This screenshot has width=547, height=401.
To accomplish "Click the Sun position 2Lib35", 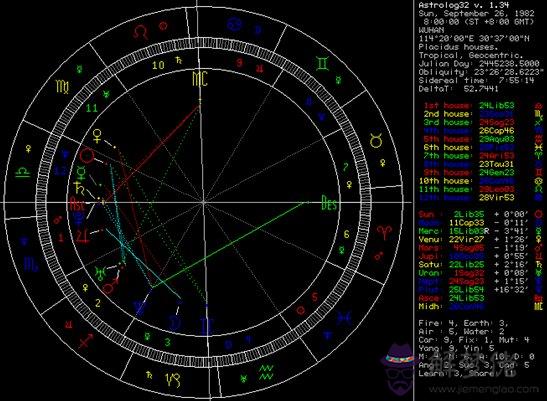I will point(469,214).
